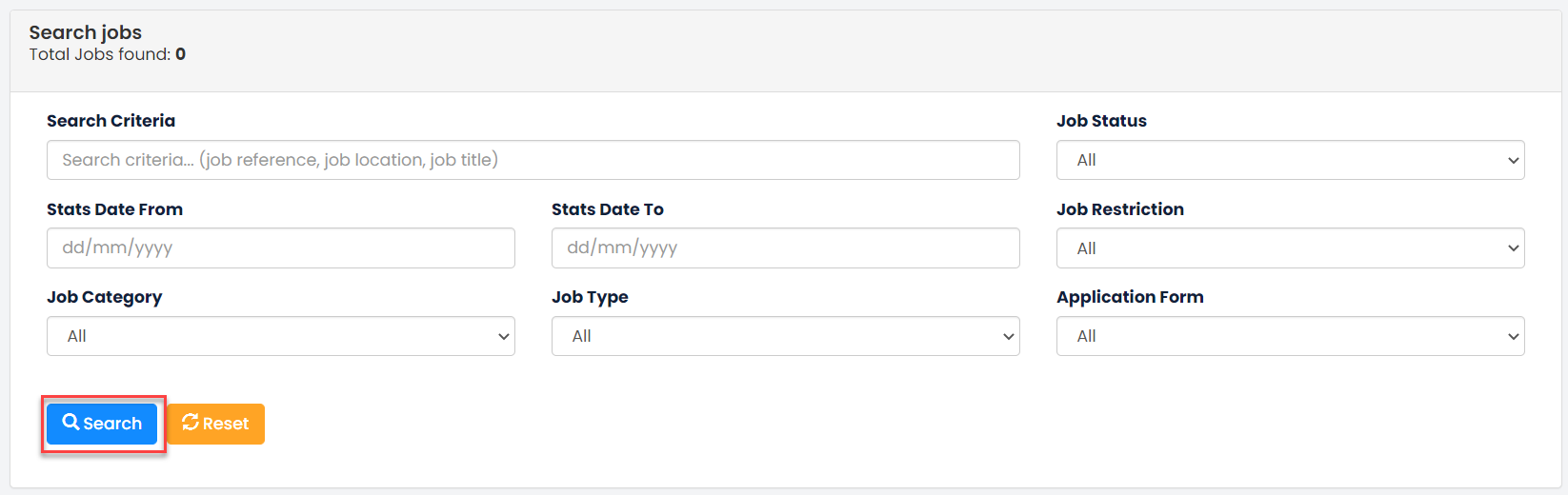Open the Job Status dropdown
1568x495 pixels.
1291,160
